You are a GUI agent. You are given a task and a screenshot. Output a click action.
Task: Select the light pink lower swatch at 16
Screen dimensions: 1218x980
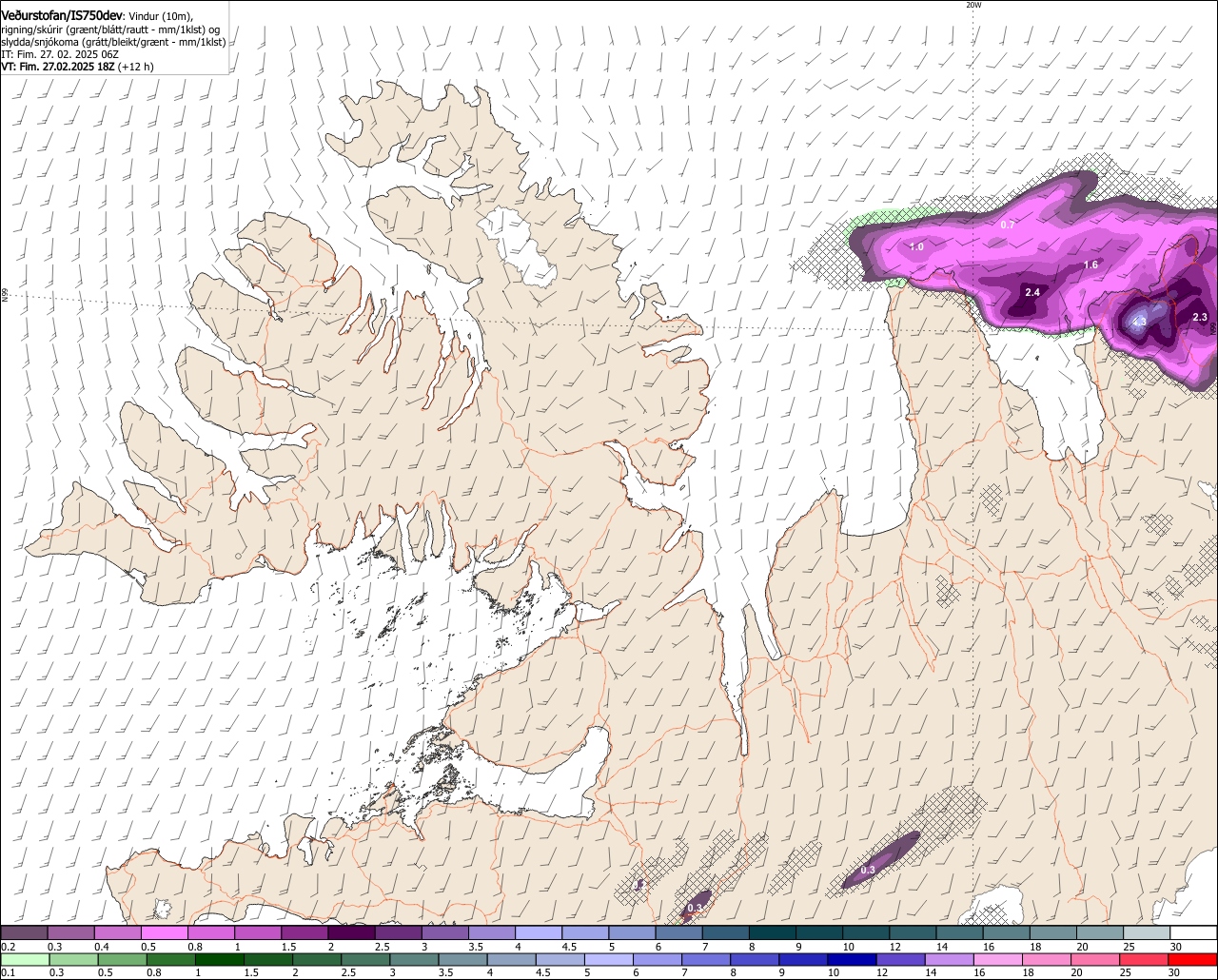[x=998, y=960]
